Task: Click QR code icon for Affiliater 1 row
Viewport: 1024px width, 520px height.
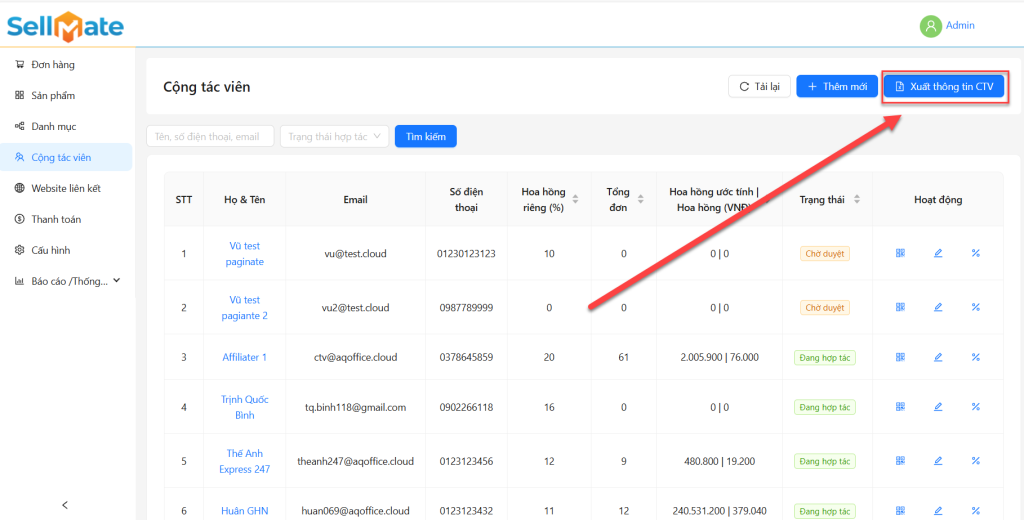Action: point(900,357)
